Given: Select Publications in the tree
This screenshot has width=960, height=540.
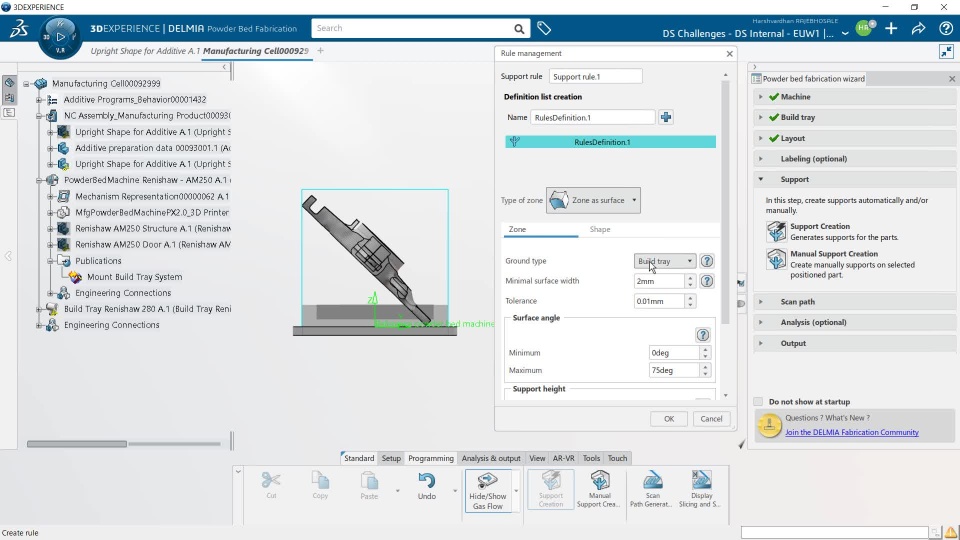Looking at the screenshot, I should pyautogui.click(x=98, y=261).
